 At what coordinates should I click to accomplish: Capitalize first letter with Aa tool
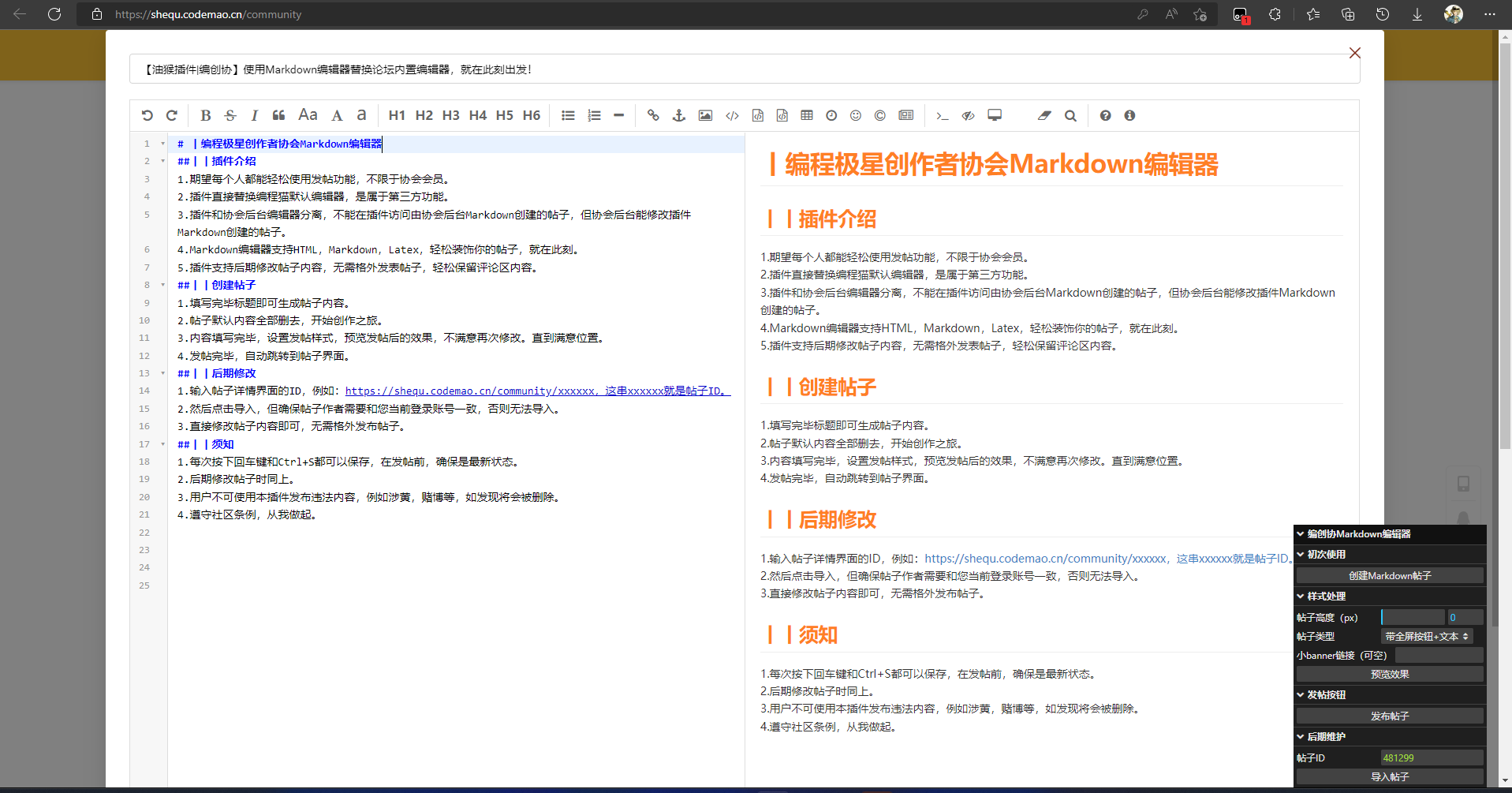click(308, 115)
